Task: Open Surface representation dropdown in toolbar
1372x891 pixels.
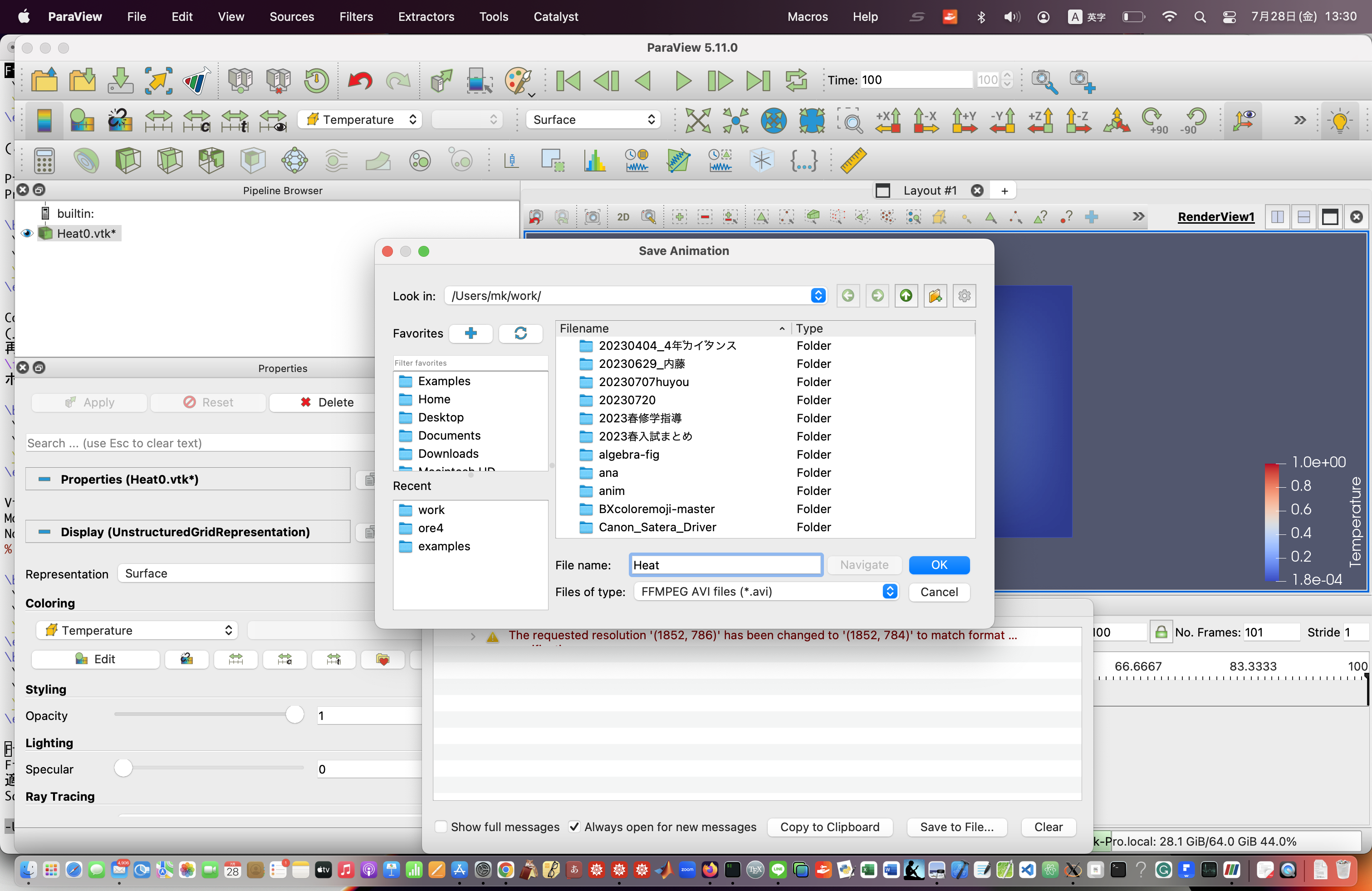Action: tap(593, 119)
